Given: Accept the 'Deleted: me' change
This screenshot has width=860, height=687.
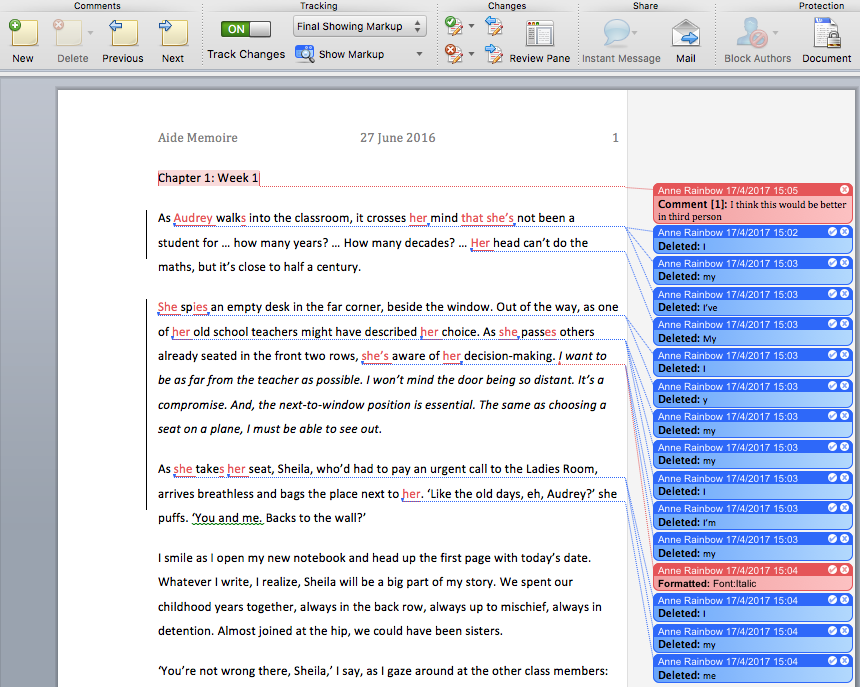Looking at the screenshot, I should (x=833, y=661).
